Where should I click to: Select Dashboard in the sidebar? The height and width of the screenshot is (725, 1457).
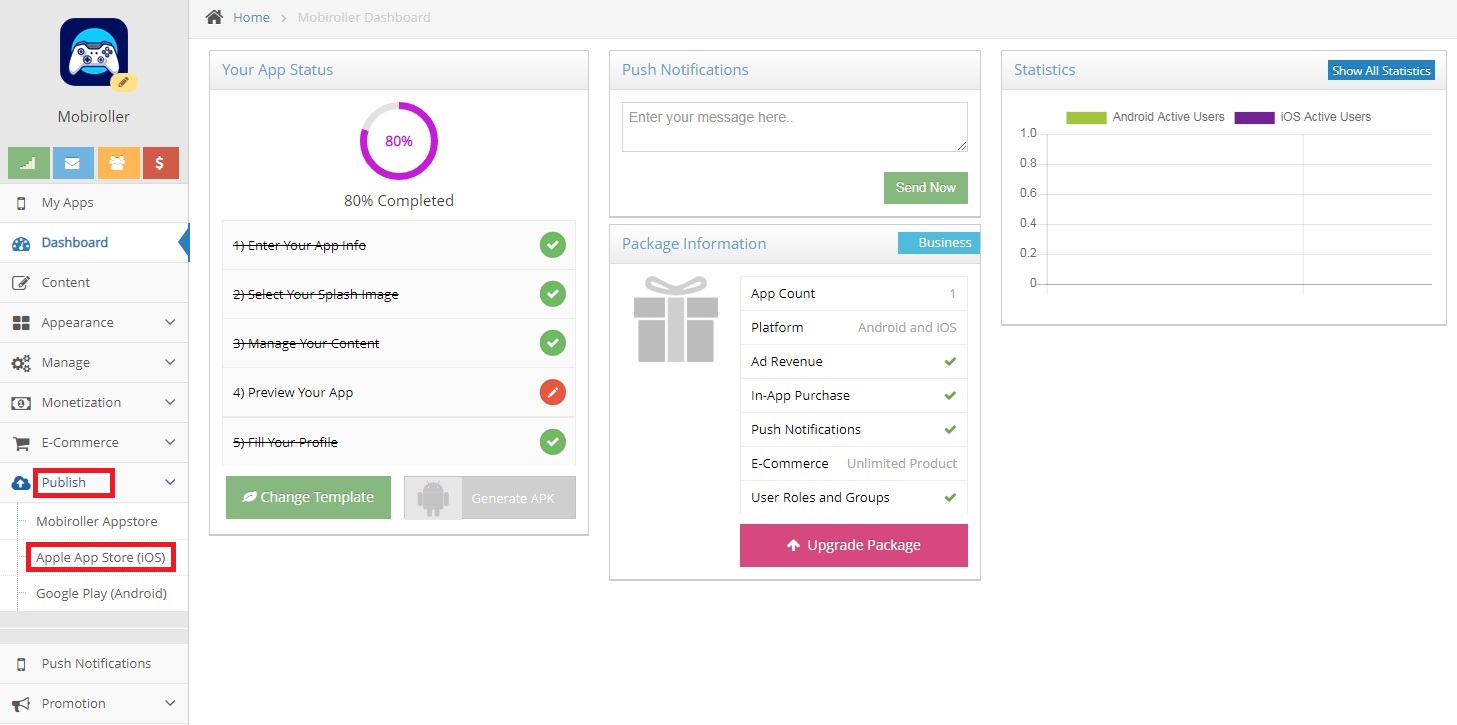point(94,243)
